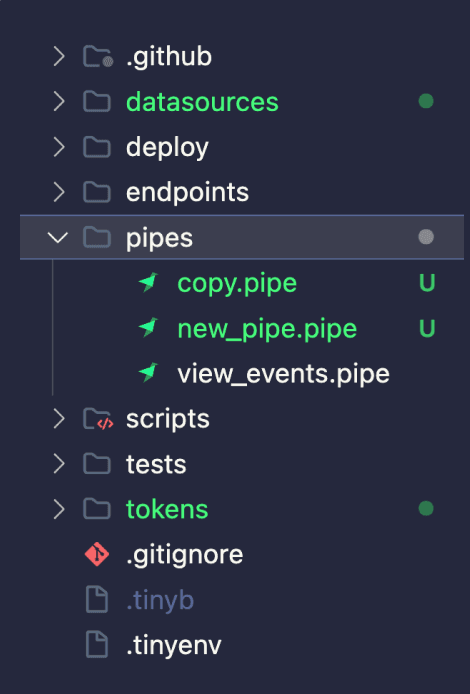Click the untracked U badge on copy.pipe
The image size is (470, 694).
pos(427,283)
